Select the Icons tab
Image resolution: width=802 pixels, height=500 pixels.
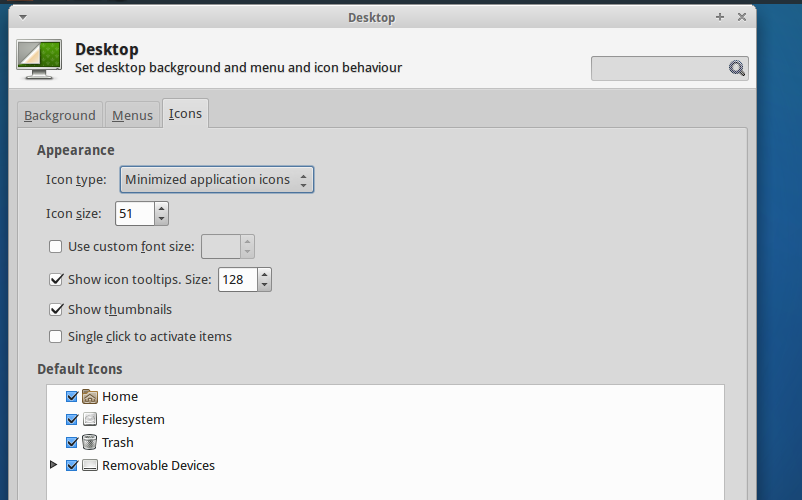point(185,113)
